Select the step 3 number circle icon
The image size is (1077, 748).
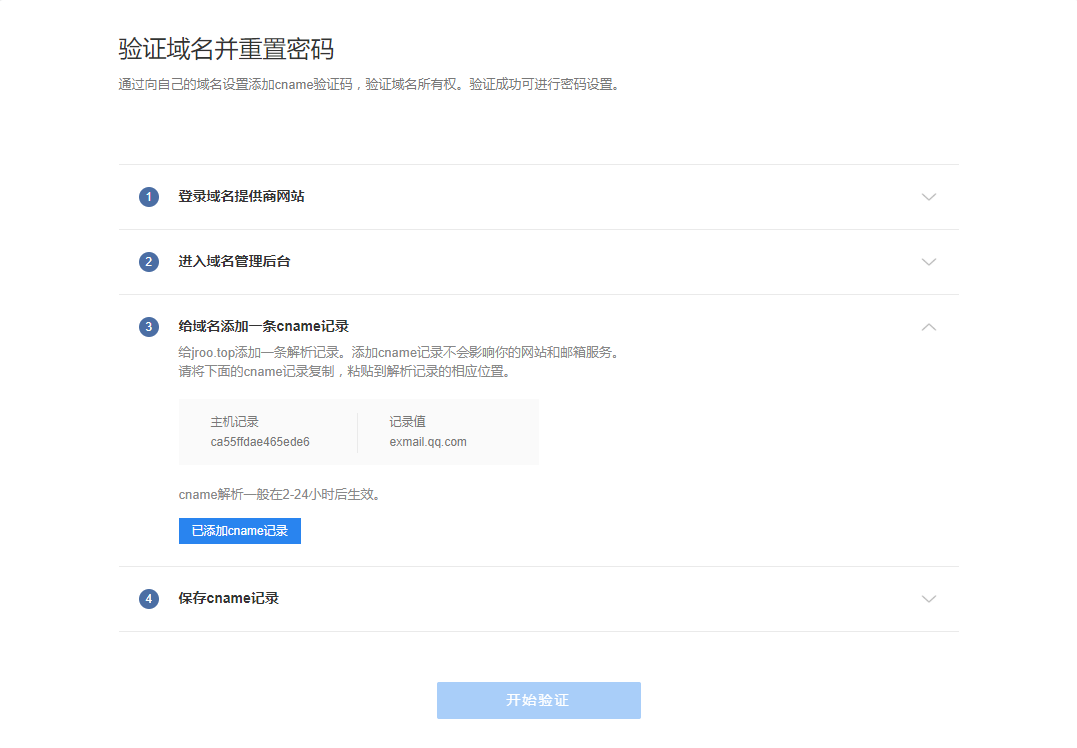tap(149, 327)
